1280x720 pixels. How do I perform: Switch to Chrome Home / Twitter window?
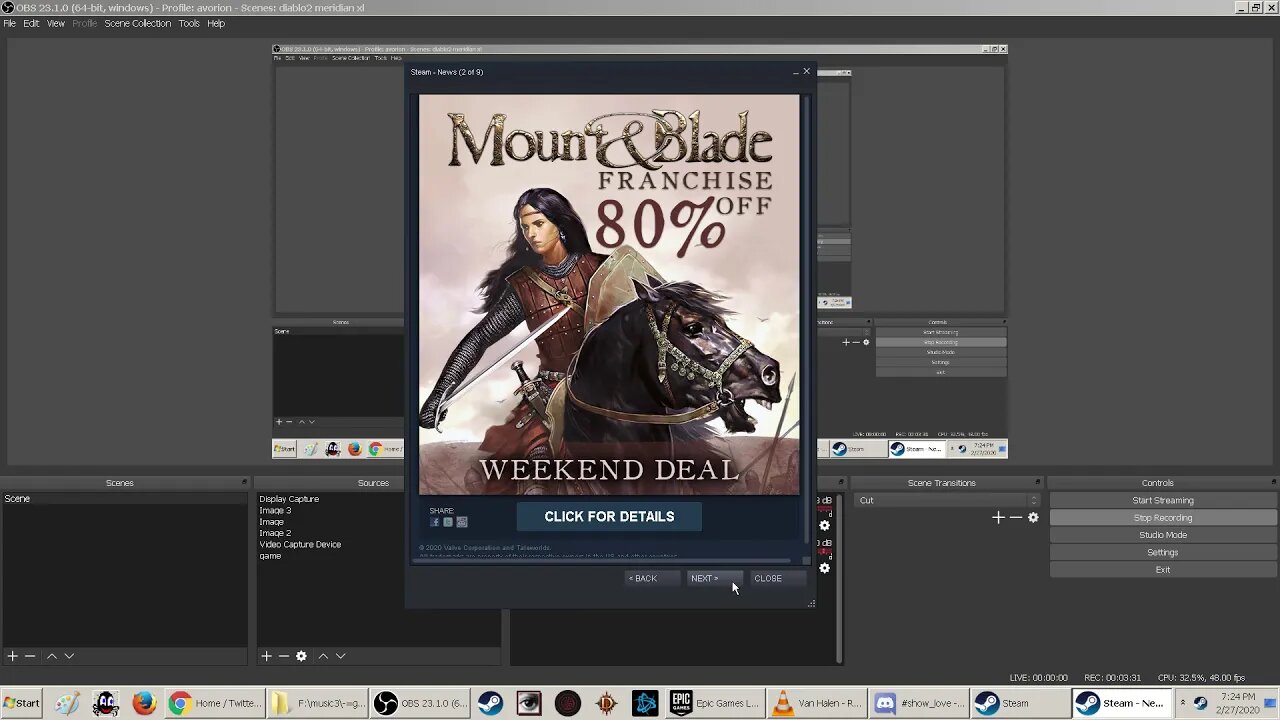tap(216, 703)
